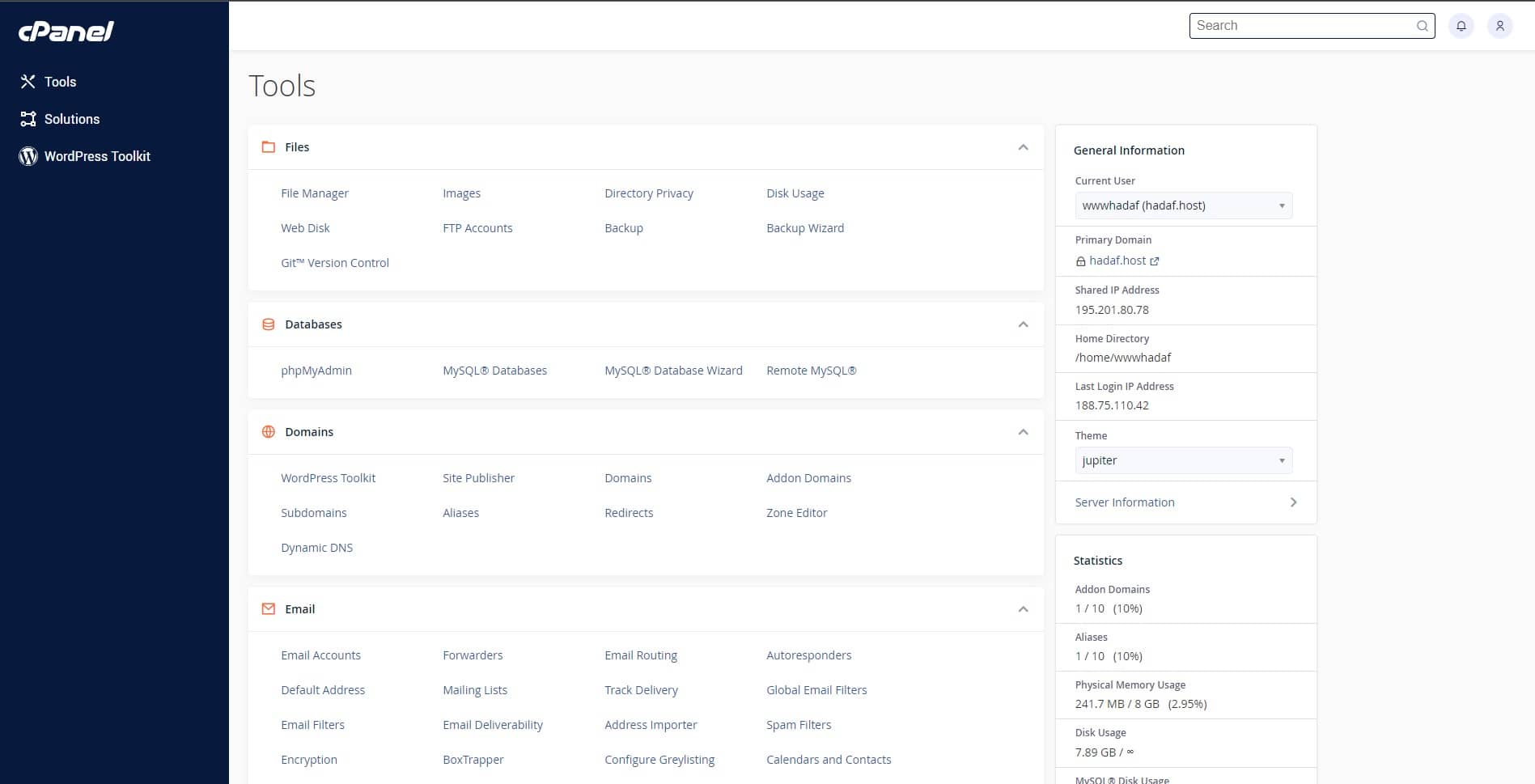This screenshot has width=1535, height=784.
Task: Open Redirects
Action: [x=629, y=513]
